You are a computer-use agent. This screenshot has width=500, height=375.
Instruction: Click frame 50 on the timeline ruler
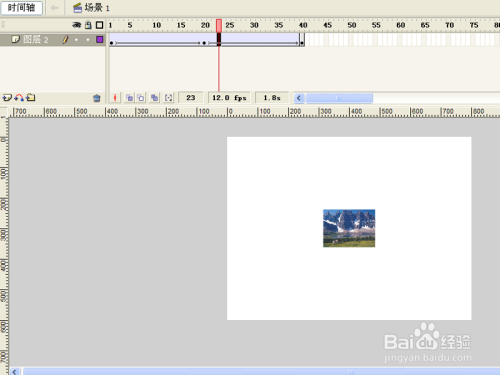[x=352, y=25]
